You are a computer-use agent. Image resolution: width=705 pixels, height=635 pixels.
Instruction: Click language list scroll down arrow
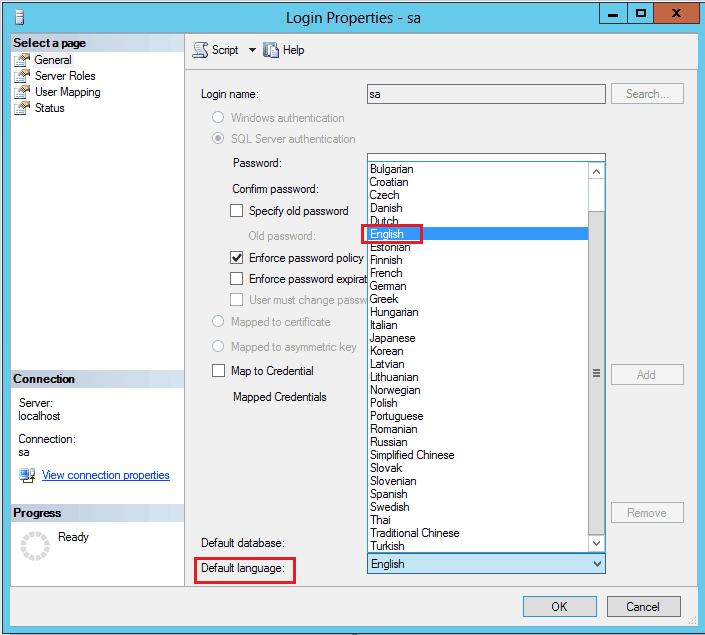(x=597, y=543)
